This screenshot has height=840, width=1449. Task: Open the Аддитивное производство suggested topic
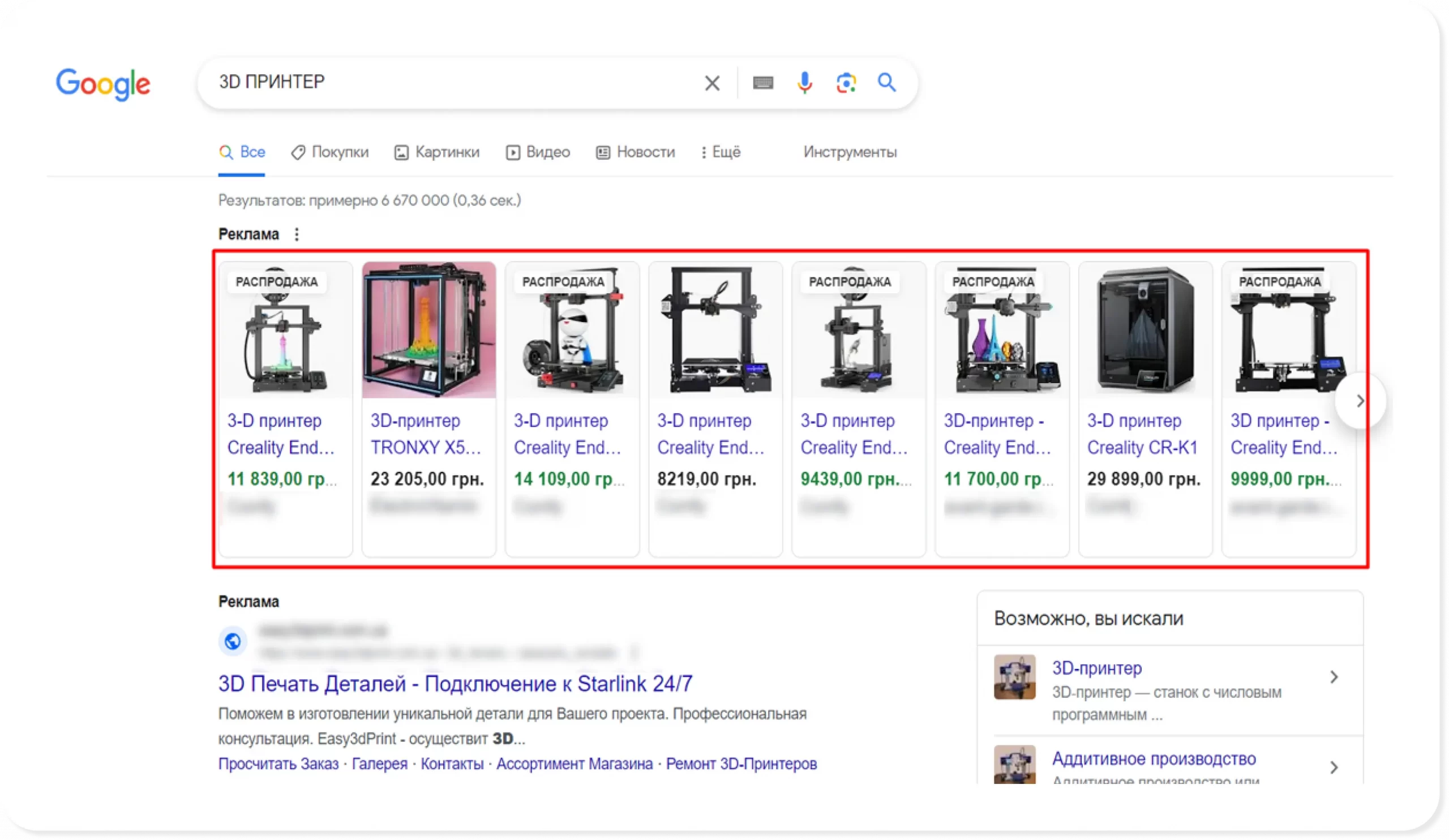tap(1154, 759)
